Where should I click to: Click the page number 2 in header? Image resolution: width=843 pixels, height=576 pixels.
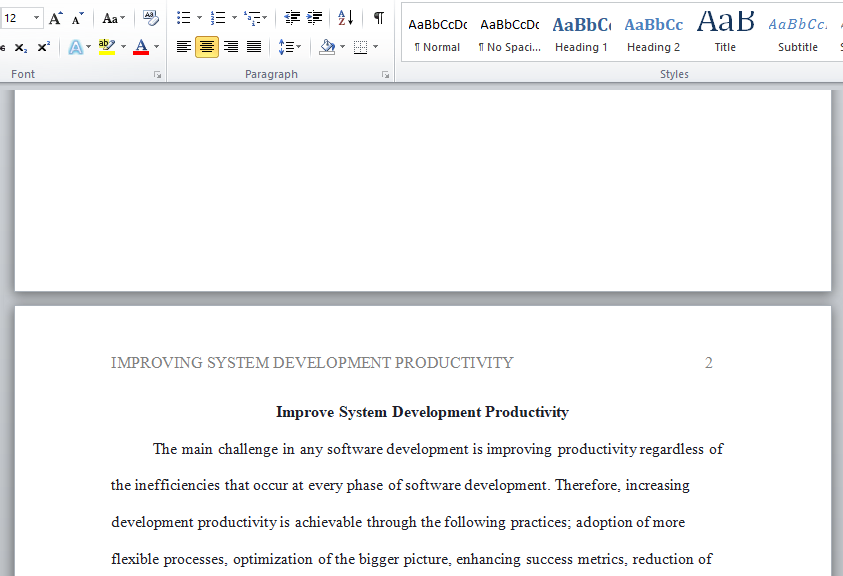[x=709, y=363]
